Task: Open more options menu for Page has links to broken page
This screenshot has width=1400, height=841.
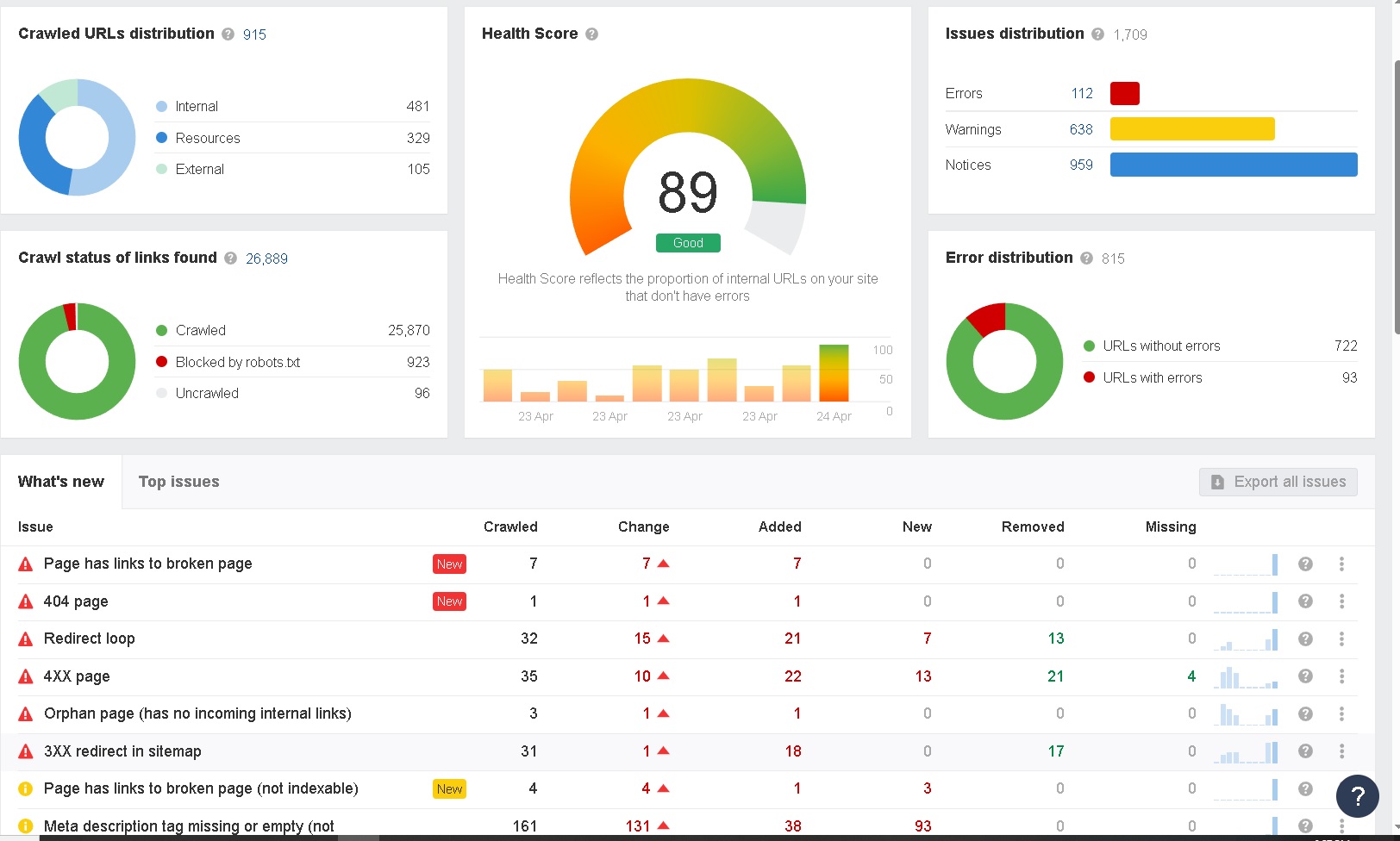Action: (x=1341, y=564)
